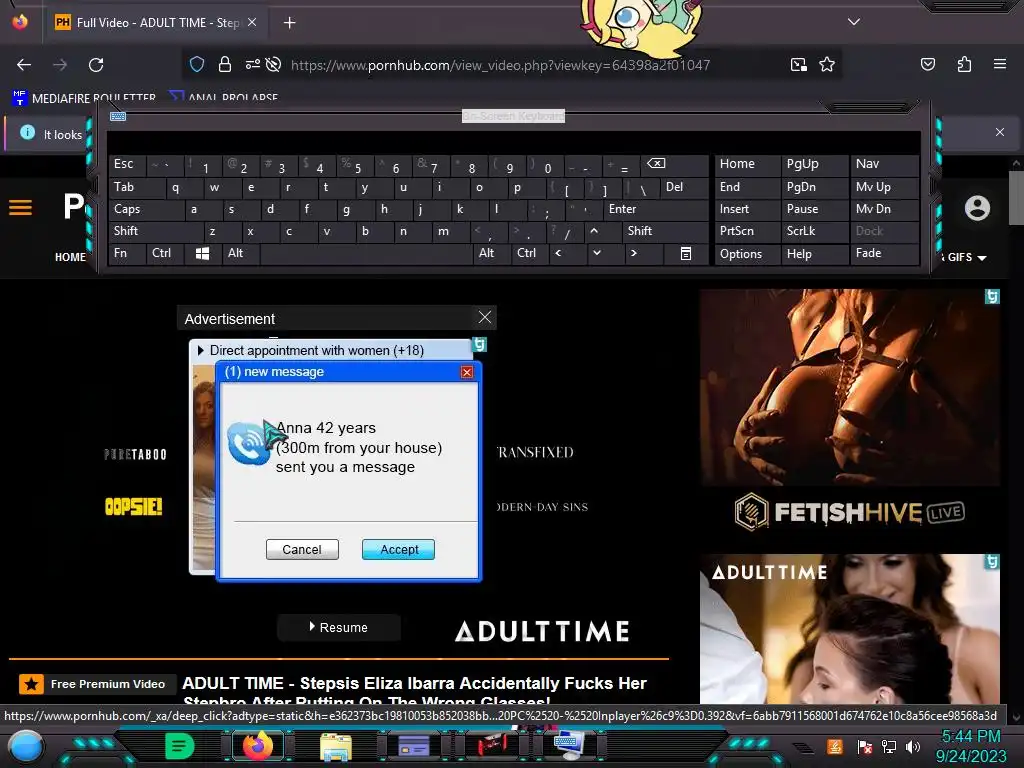This screenshot has height=768, width=1024.
Task: Toggle the Caps key on keyboard
Action: (x=146, y=209)
